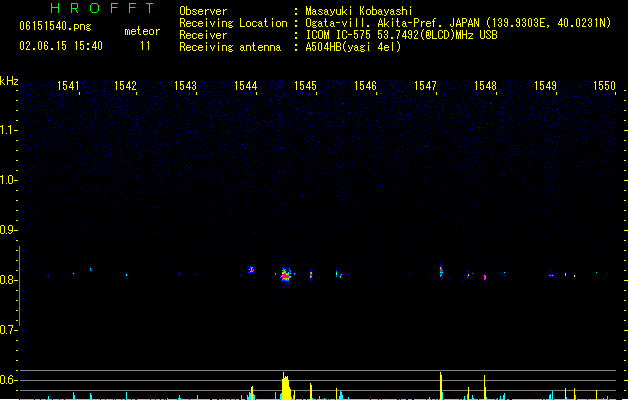Click the Observer label
The width and height of the screenshot is (629, 400).
(203, 11)
